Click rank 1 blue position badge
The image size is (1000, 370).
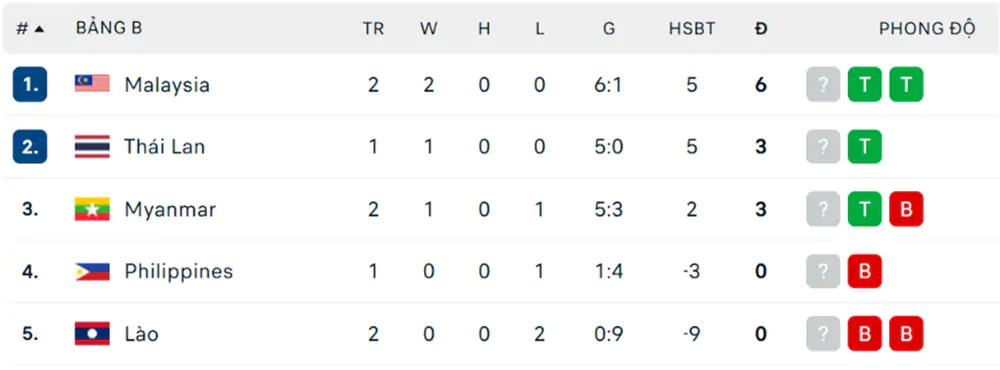pos(30,84)
